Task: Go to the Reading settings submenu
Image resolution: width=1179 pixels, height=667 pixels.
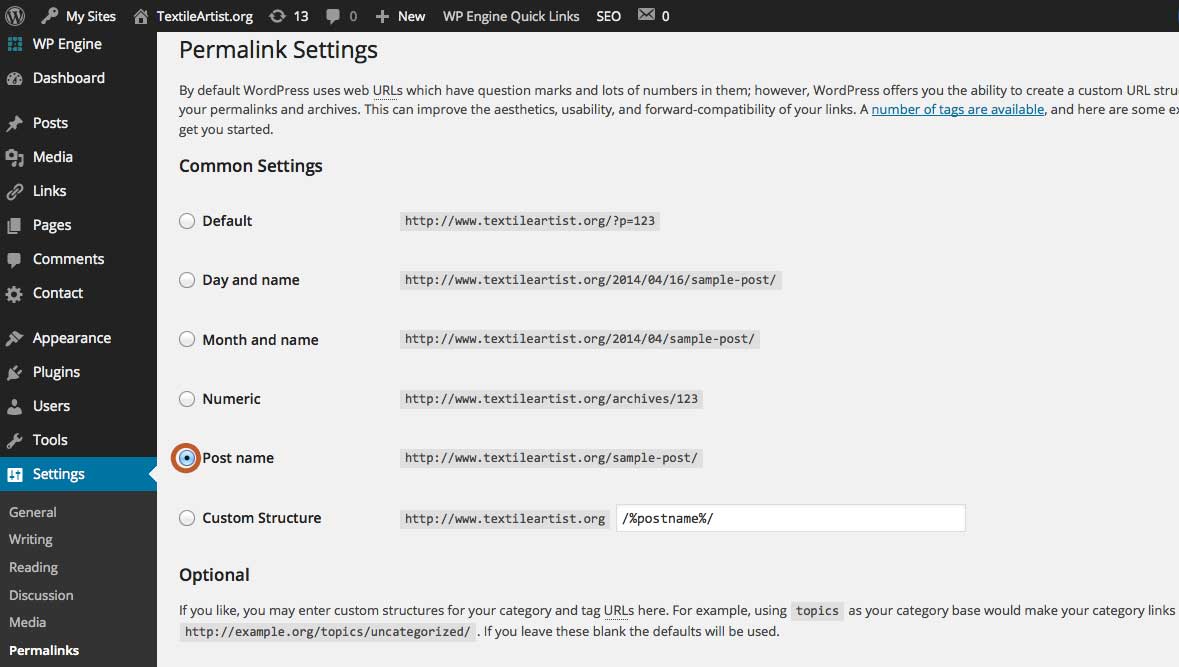Action: [x=33, y=568]
